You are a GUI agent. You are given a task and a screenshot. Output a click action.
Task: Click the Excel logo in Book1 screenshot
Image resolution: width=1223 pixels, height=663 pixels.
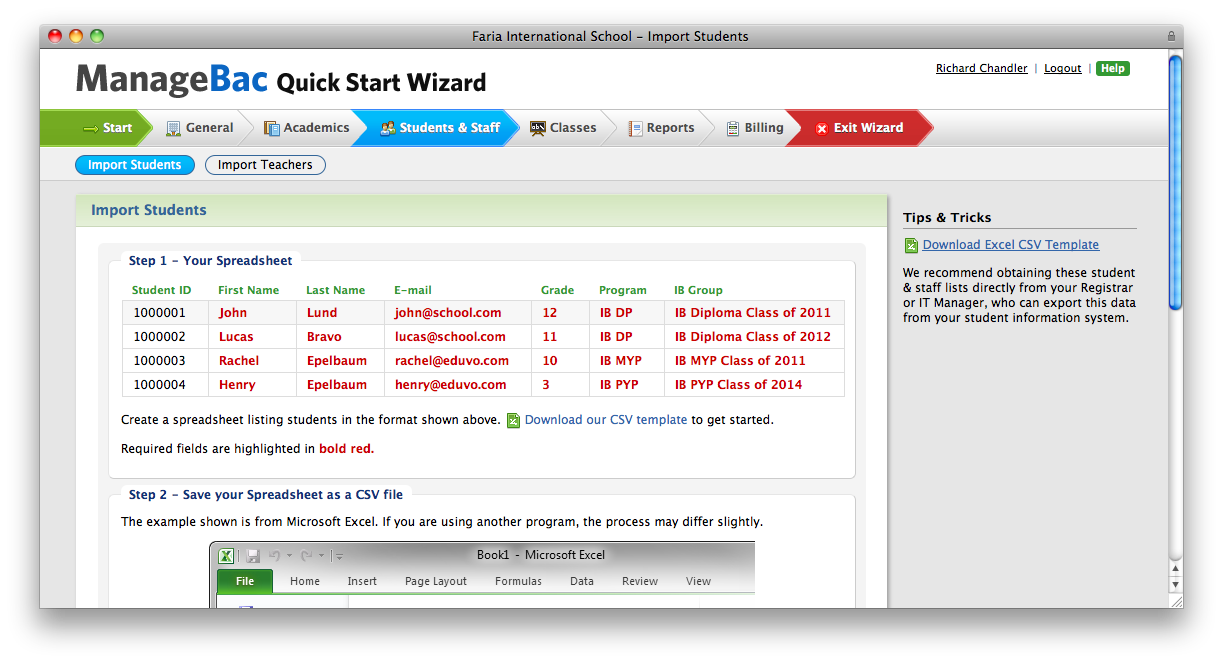(226, 556)
